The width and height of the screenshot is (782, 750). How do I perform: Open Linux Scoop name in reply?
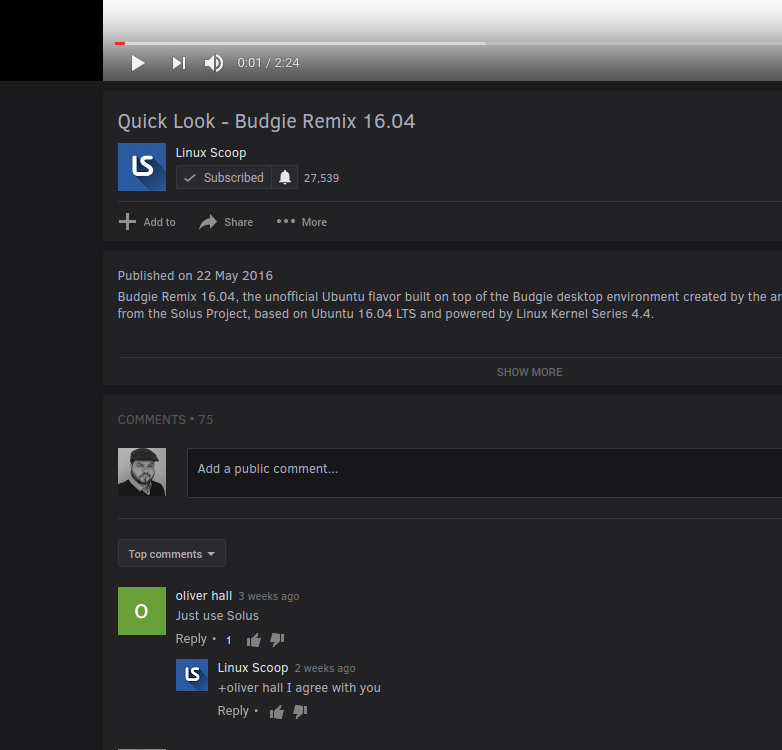(x=253, y=668)
